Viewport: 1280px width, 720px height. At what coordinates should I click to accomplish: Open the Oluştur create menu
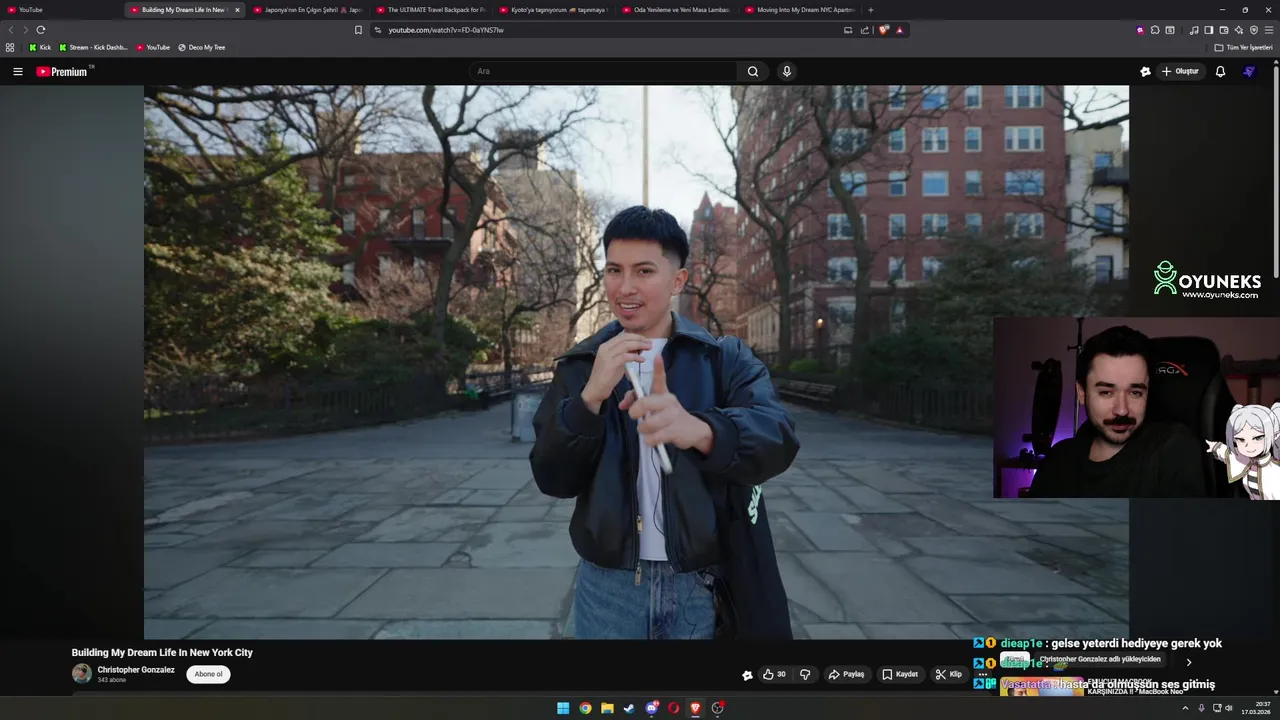point(1180,71)
